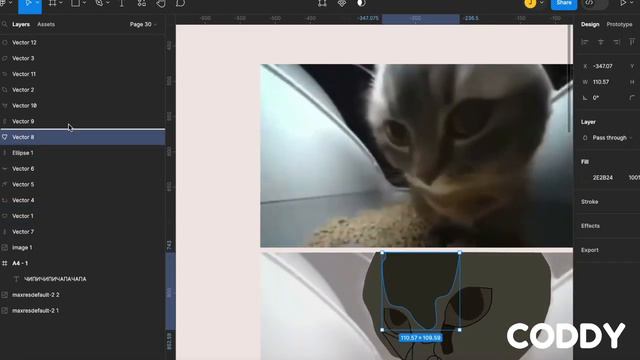
Task: Open the Dev Mode code toggle
Action: [589, 2]
